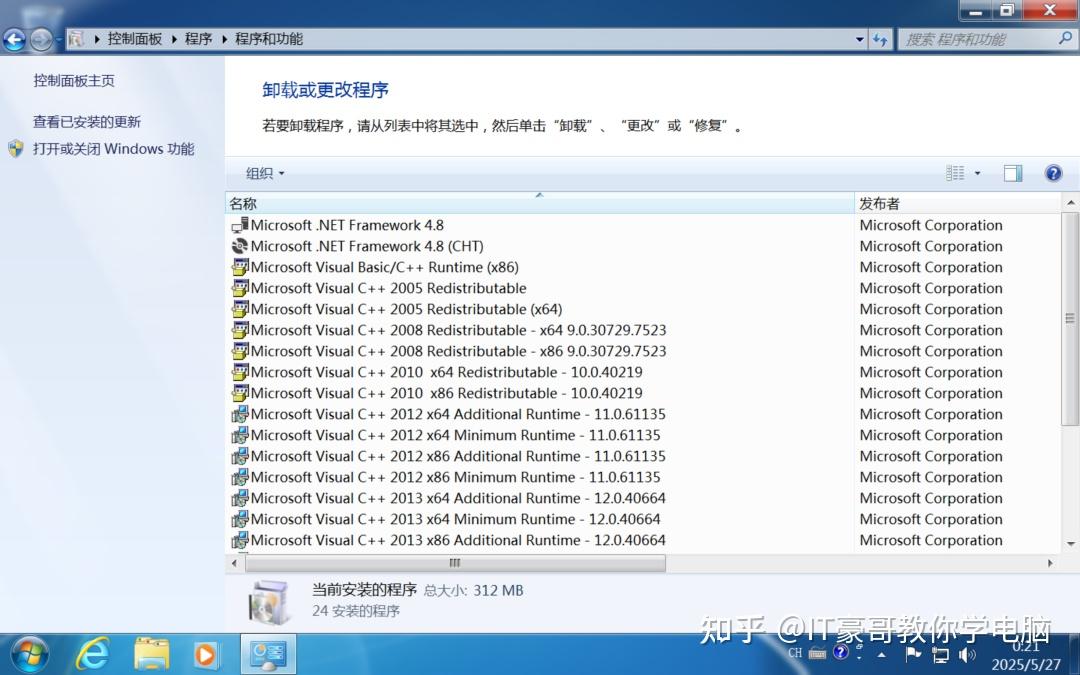Click the Back navigation arrow
The height and width of the screenshot is (675, 1080).
click(x=14, y=38)
